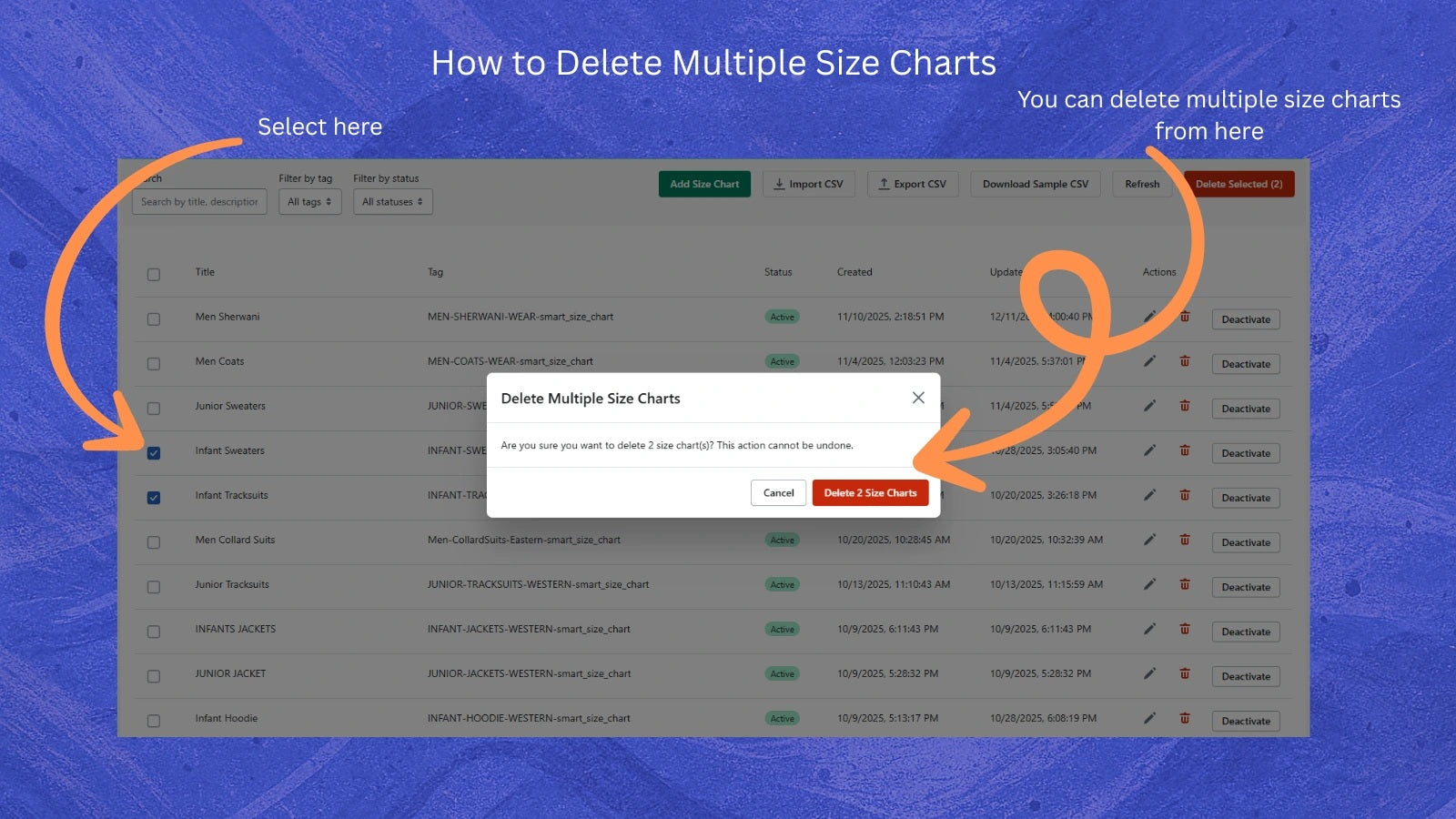
Task: Click the search by title input field
Action: [199, 201]
